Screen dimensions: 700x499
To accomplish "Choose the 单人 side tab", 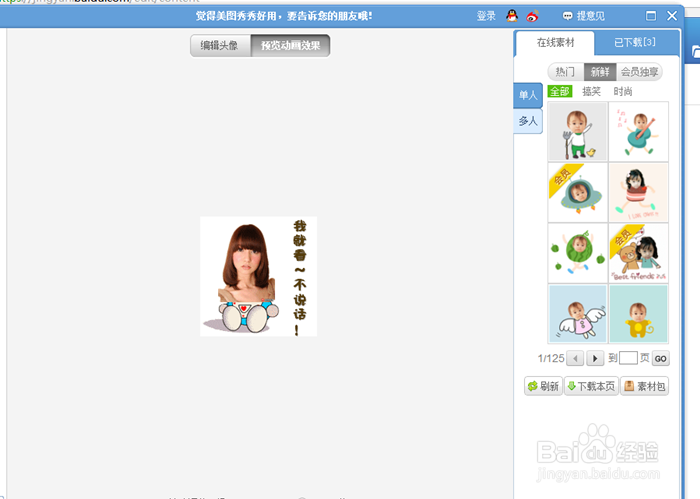I will (x=528, y=95).
